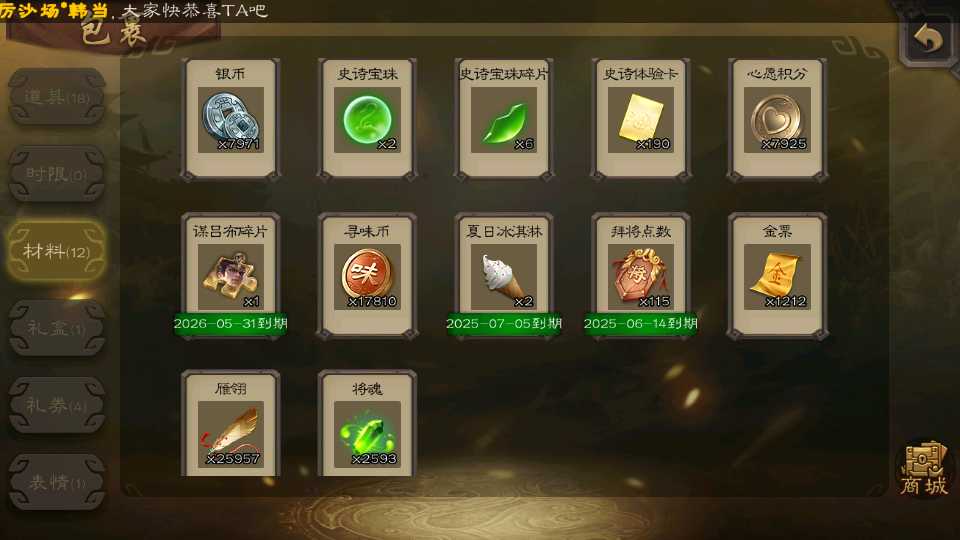Select the red 寻味币 coin item

click(x=367, y=276)
